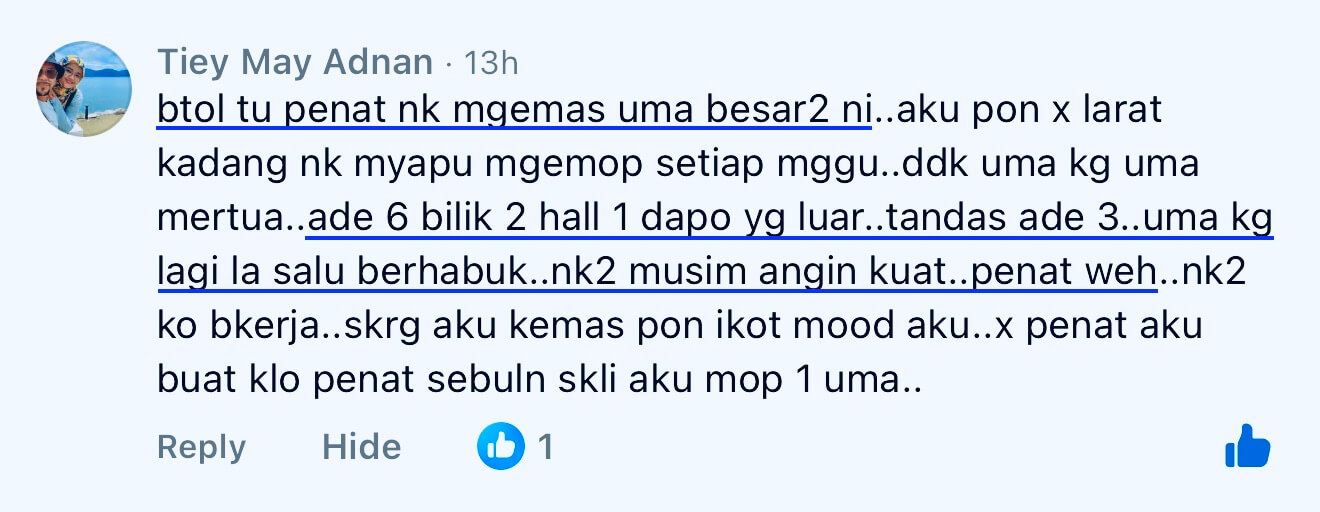This screenshot has height=512, width=1320.
Task: Click the underlined phrase starting 'btol tu penat'
Action: [514, 110]
